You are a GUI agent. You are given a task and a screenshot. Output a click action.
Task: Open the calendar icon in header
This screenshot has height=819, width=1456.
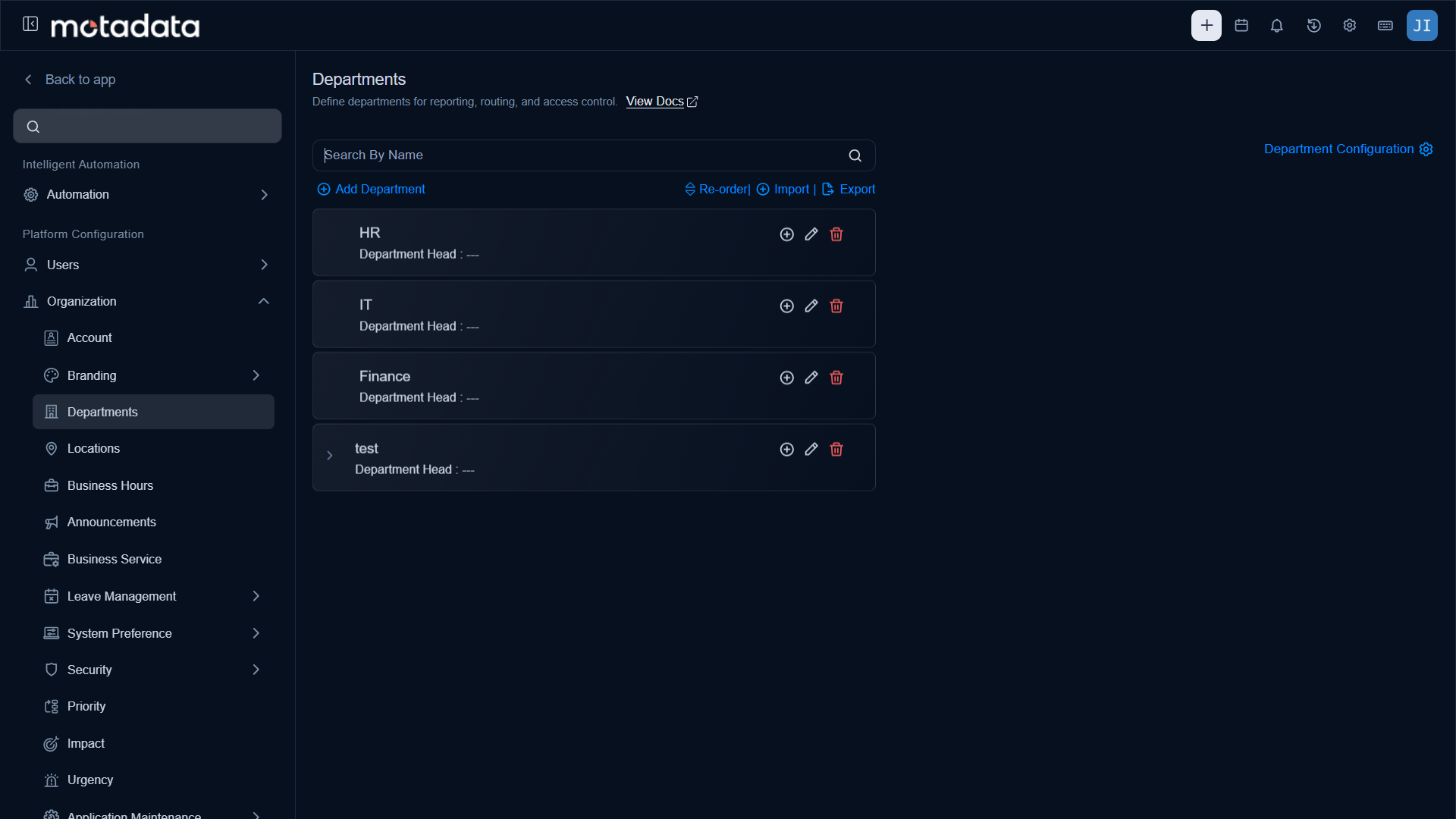tap(1241, 25)
